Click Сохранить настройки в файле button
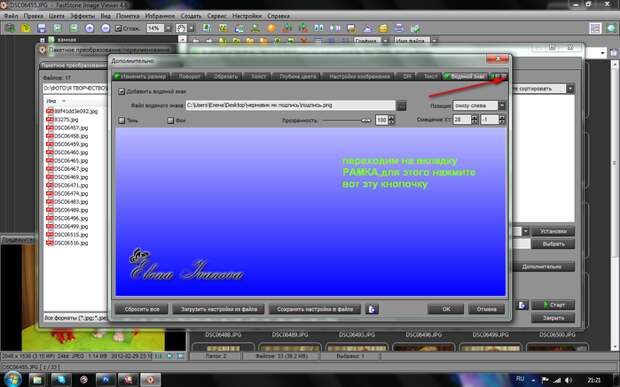Image resolution: width=620 pixels, height=387 pixels. click(315, 309)
